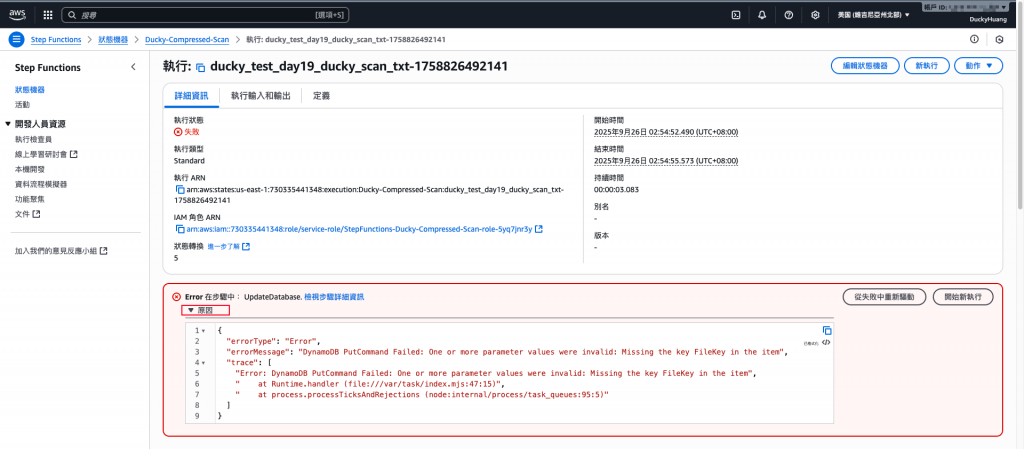
Task: Open the 進一步了解 link
Action: tap(229, 247)
